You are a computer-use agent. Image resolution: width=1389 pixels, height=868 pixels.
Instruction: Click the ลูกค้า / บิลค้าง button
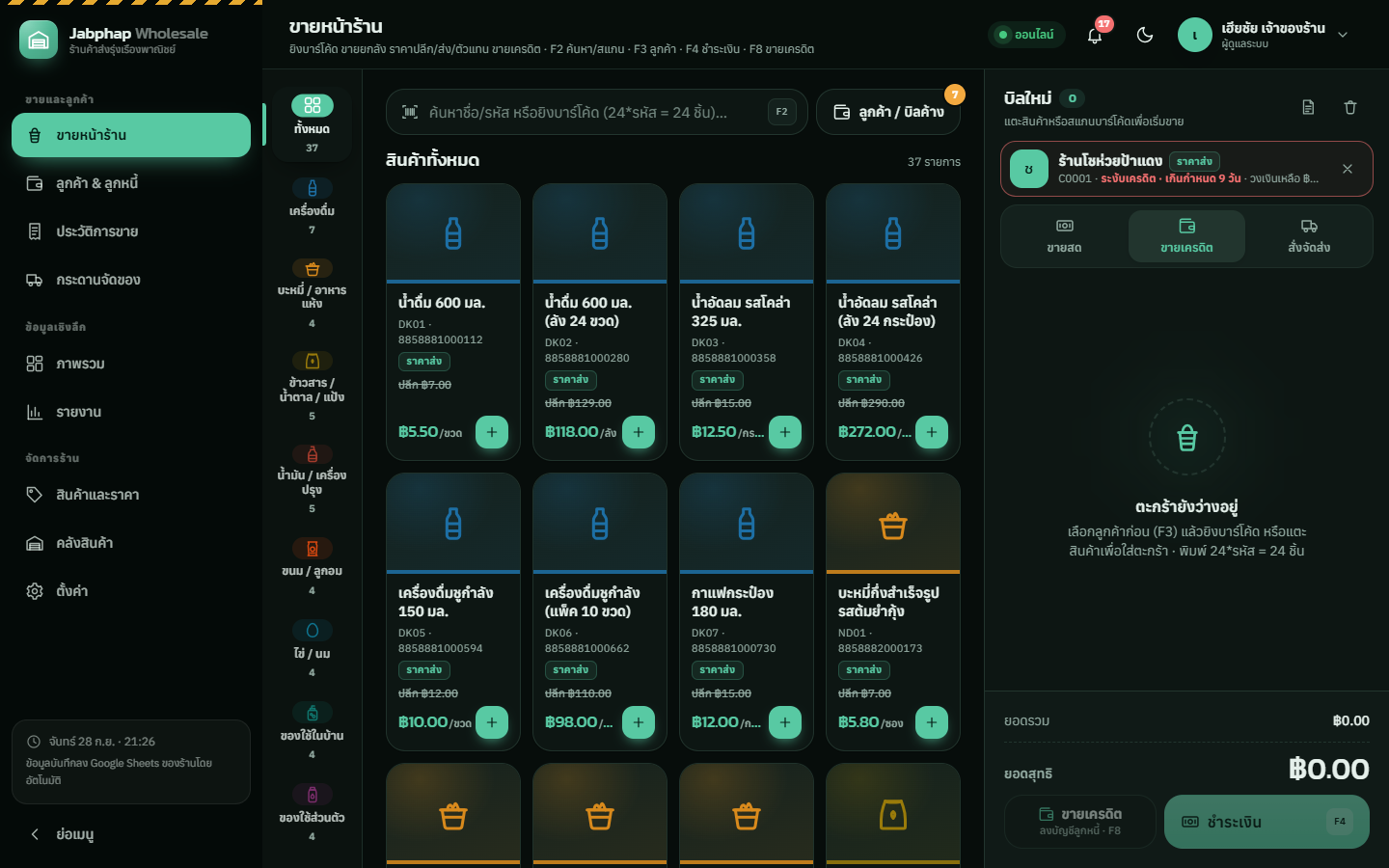pyautogui.click(x=888, y=112)
